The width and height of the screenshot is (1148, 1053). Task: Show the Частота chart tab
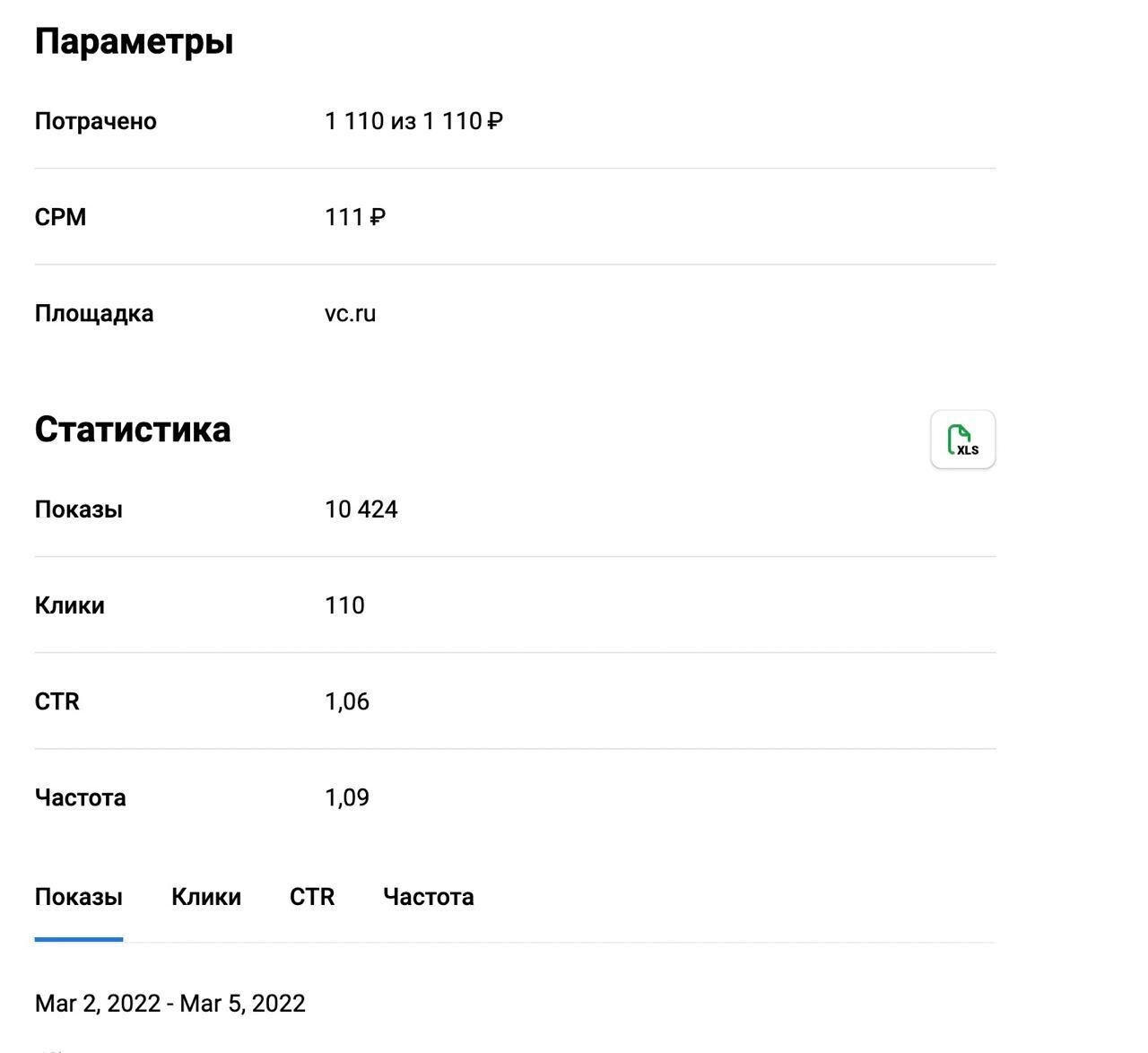[428, 897]
